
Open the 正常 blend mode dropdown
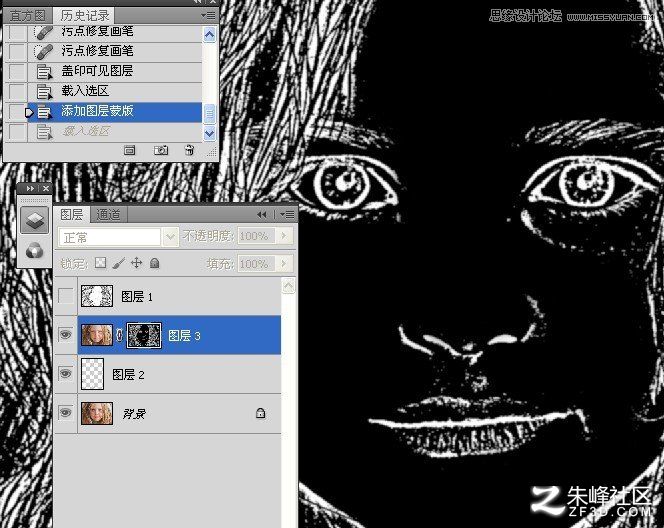[x=170, y=237]
